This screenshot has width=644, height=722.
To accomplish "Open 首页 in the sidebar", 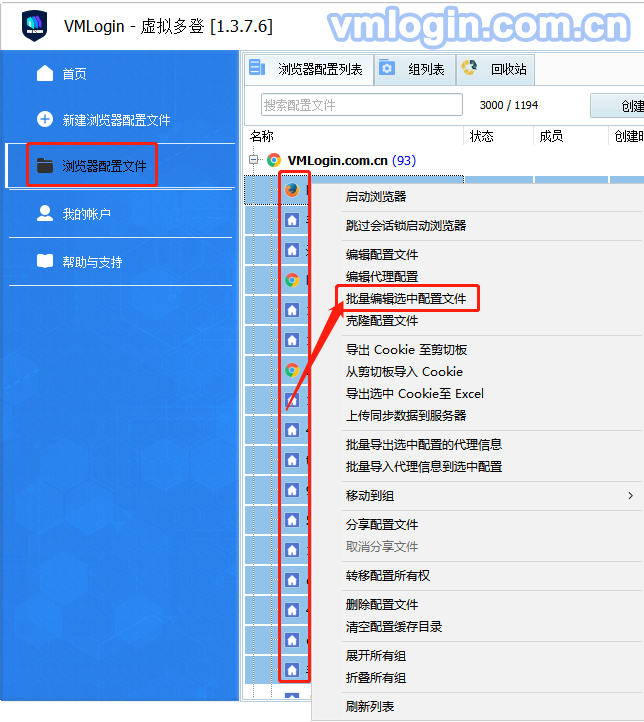I will (x=74, y=74).
